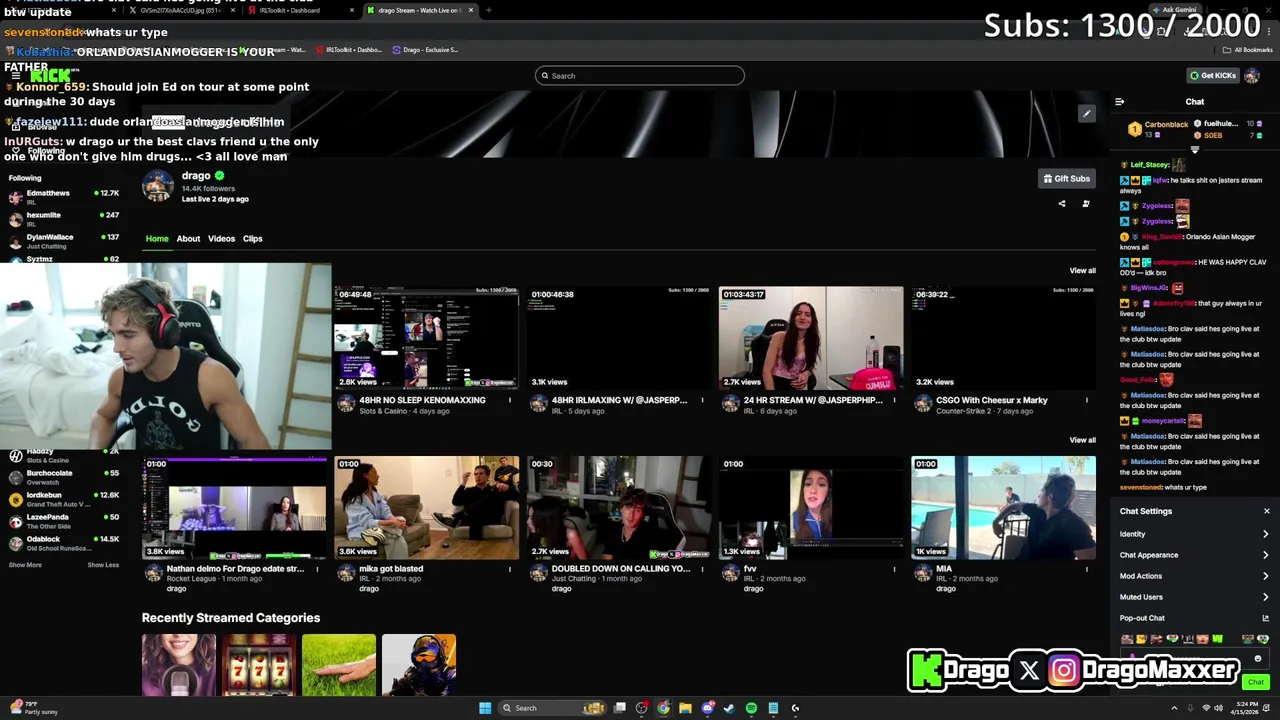Click View all for recent videos
The width and height of the screenshot is (1280, 720).
(x=1082, y=271)
